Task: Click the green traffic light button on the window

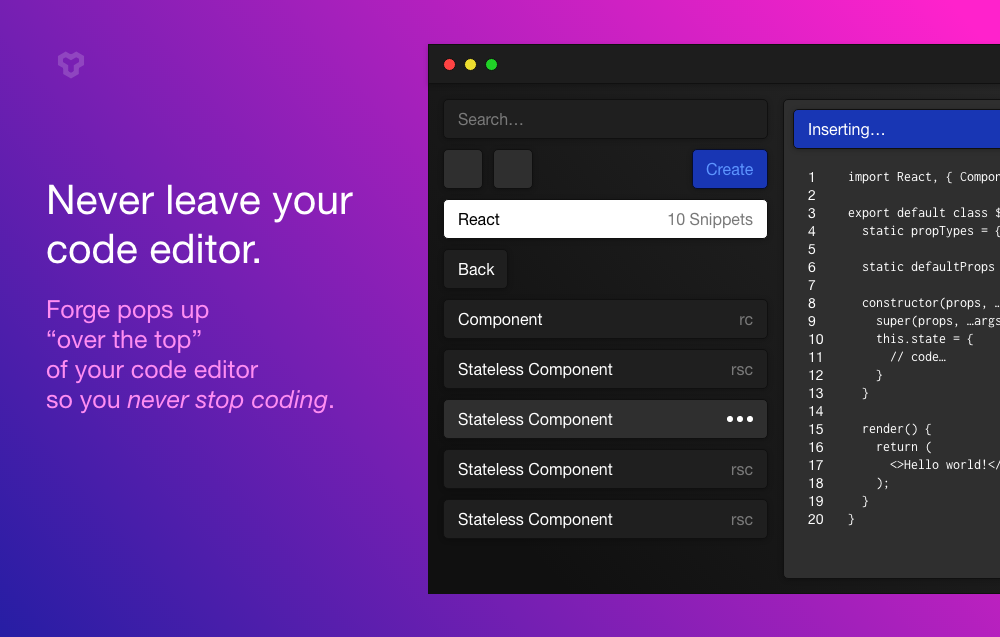Action: 491,63
